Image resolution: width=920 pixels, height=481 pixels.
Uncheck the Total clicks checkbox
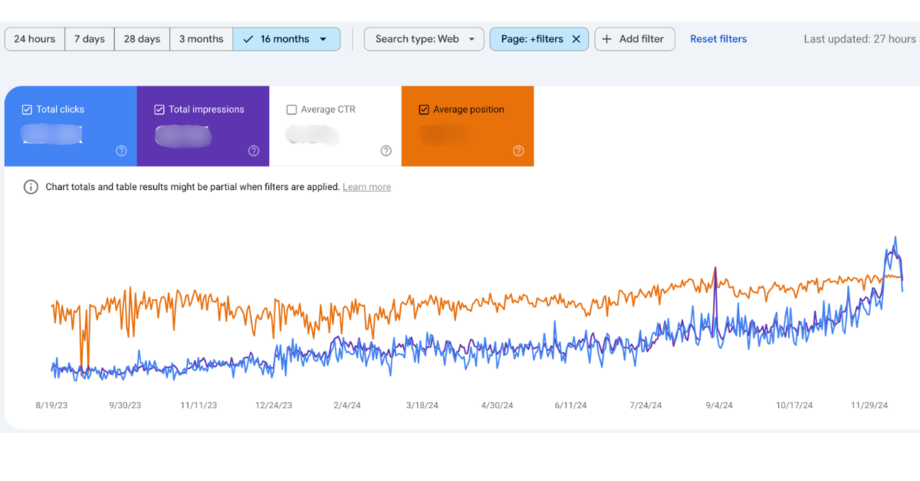coord(27,110)
